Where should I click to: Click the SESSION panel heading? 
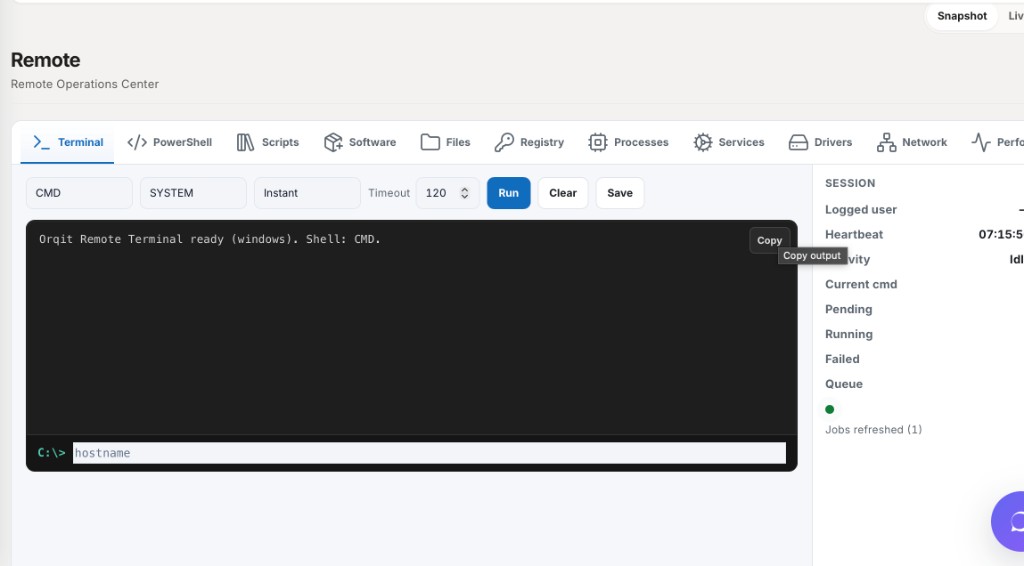pyautogui.click(x=850, y=183)
